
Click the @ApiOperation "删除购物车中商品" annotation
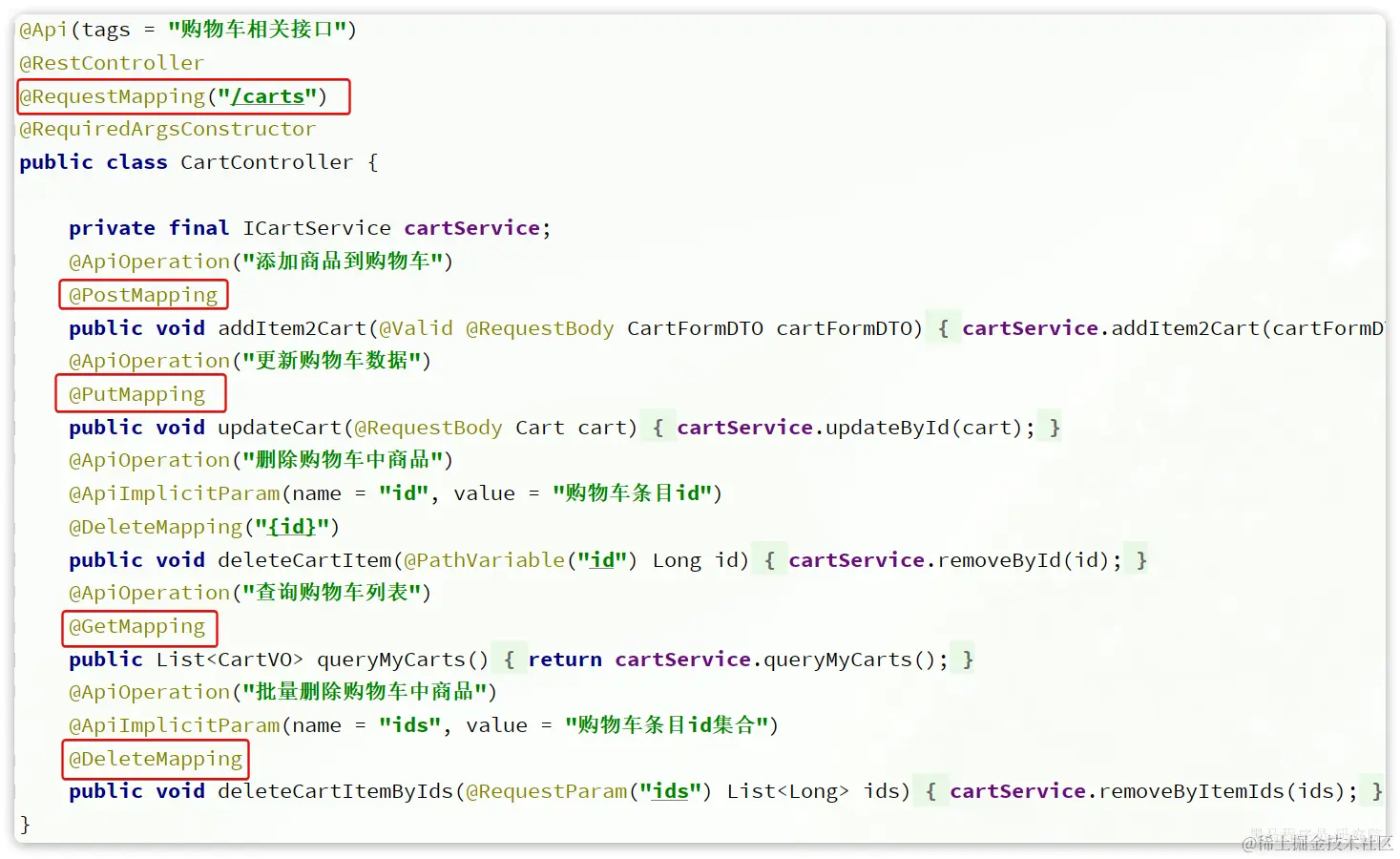coord(261,460)
